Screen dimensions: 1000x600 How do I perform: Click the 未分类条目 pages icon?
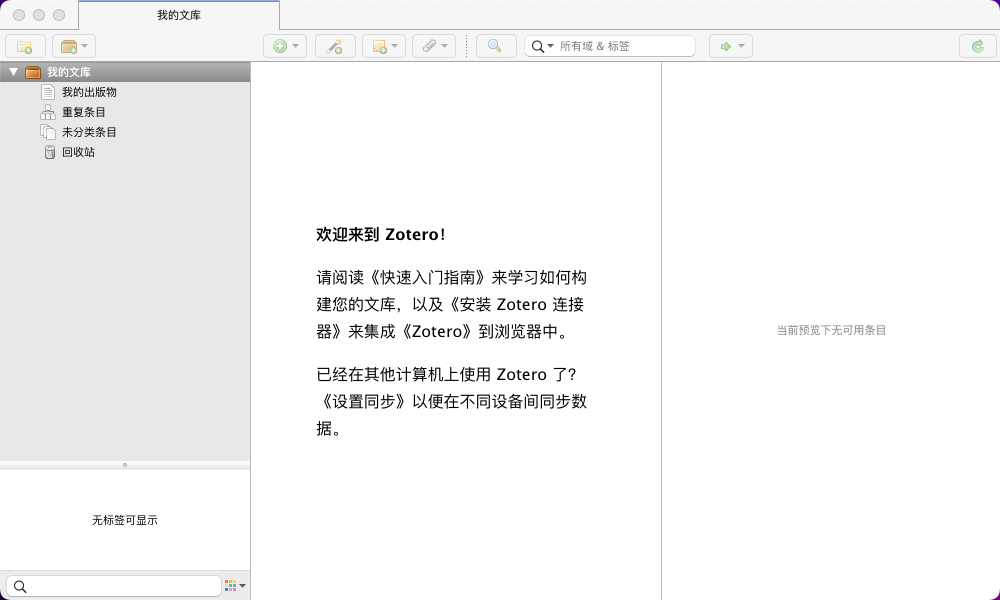tap(48, 132)
